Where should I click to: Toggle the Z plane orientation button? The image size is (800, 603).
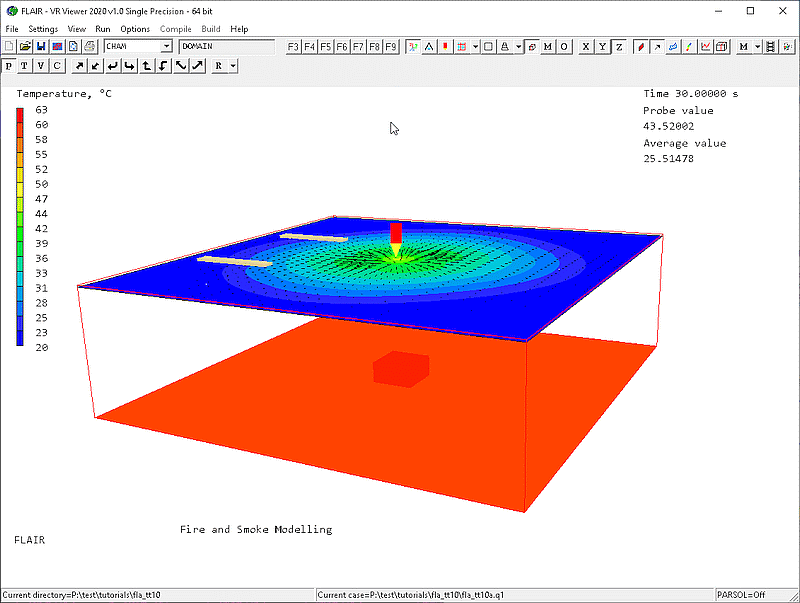(x=618, y=46)
